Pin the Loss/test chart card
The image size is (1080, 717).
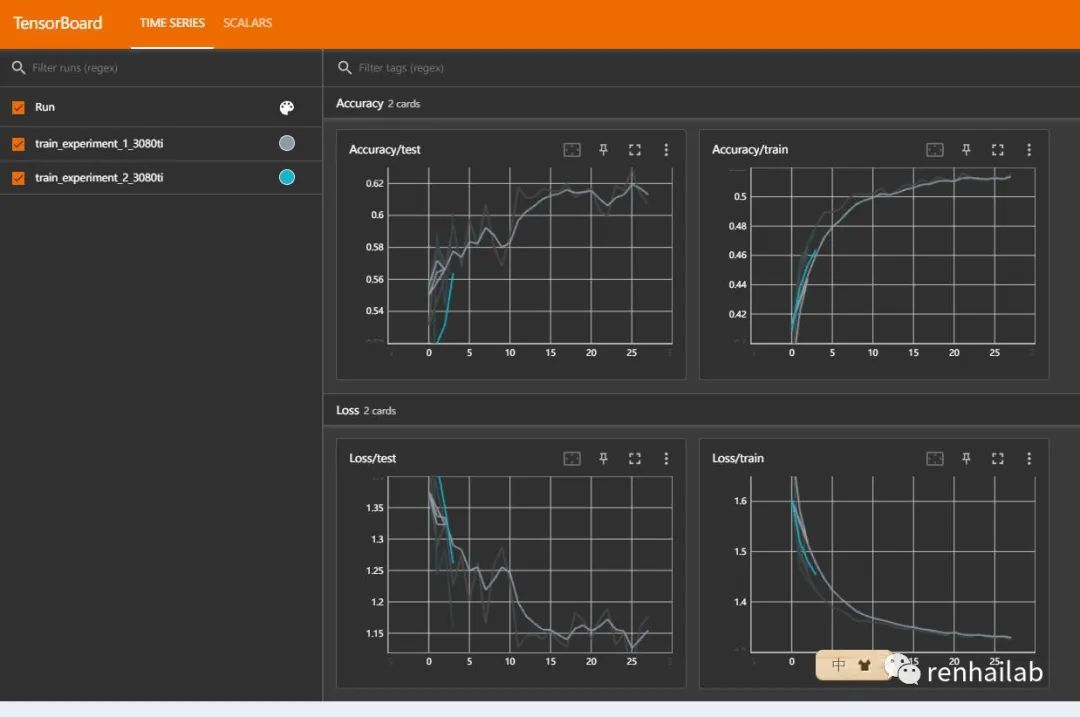pyautogui.click(x=603, y=458)
